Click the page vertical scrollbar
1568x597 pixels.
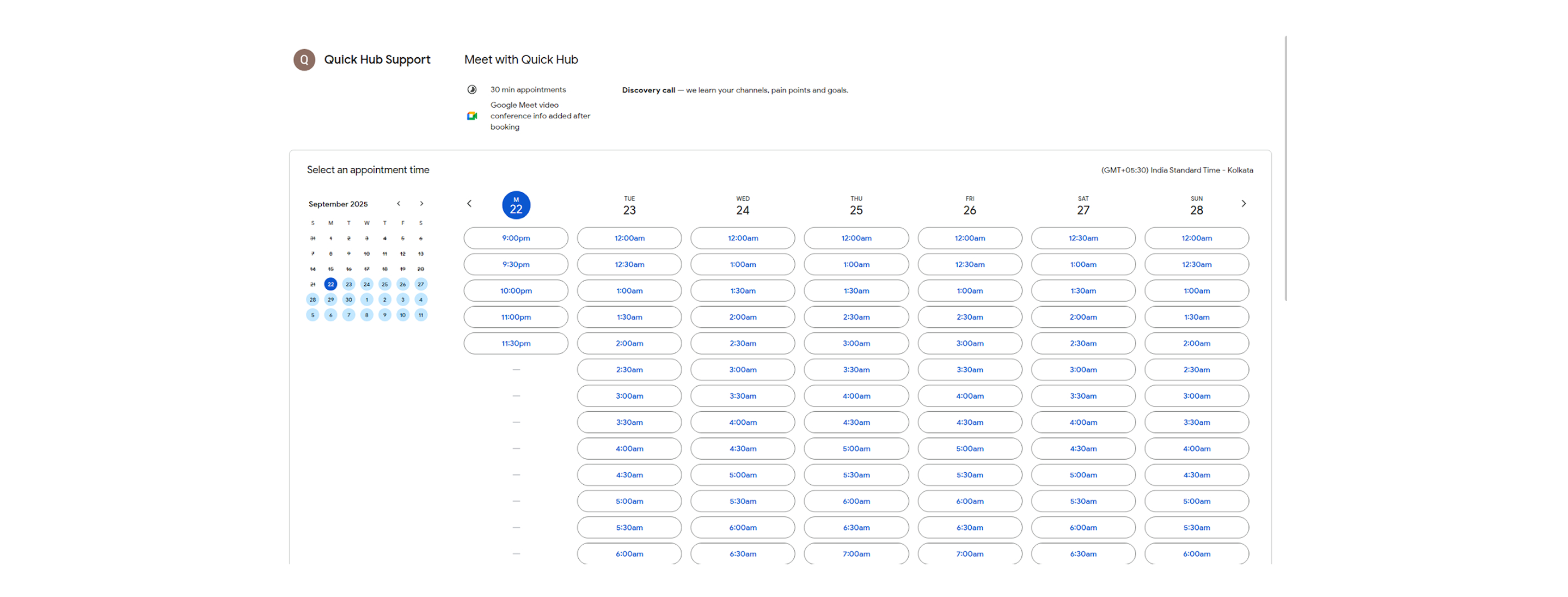pyautogui.click(x=1285, y=168)
